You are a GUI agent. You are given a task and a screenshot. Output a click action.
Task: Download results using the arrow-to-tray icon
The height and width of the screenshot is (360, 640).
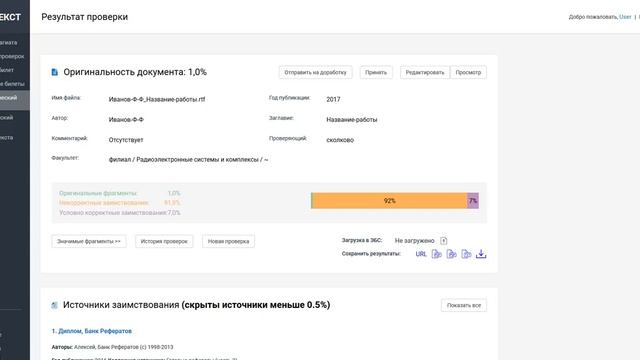click(x=481, y=254)
